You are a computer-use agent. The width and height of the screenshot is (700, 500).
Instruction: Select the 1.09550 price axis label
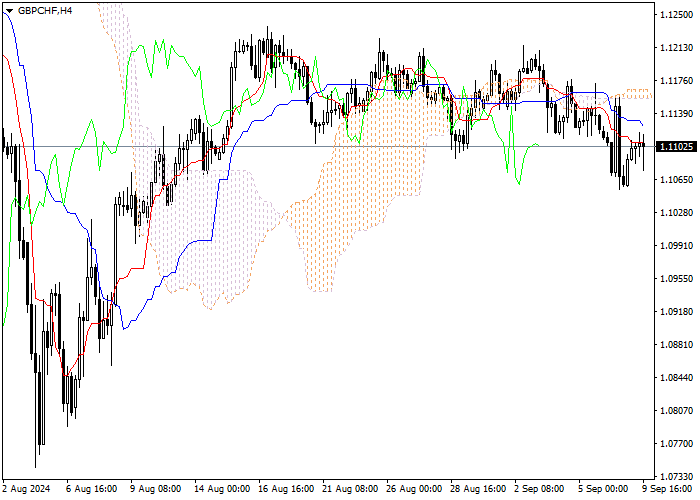pos(676,279)
